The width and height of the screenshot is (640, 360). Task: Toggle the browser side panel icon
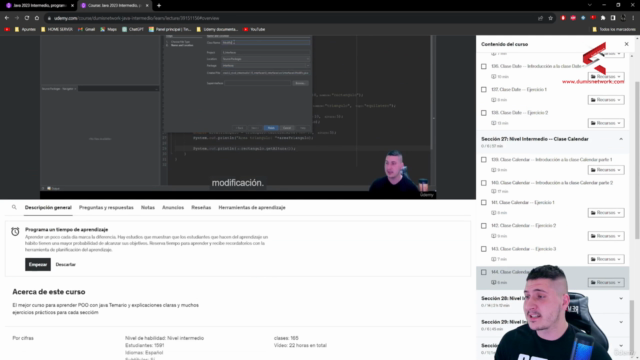coord(613,18)
